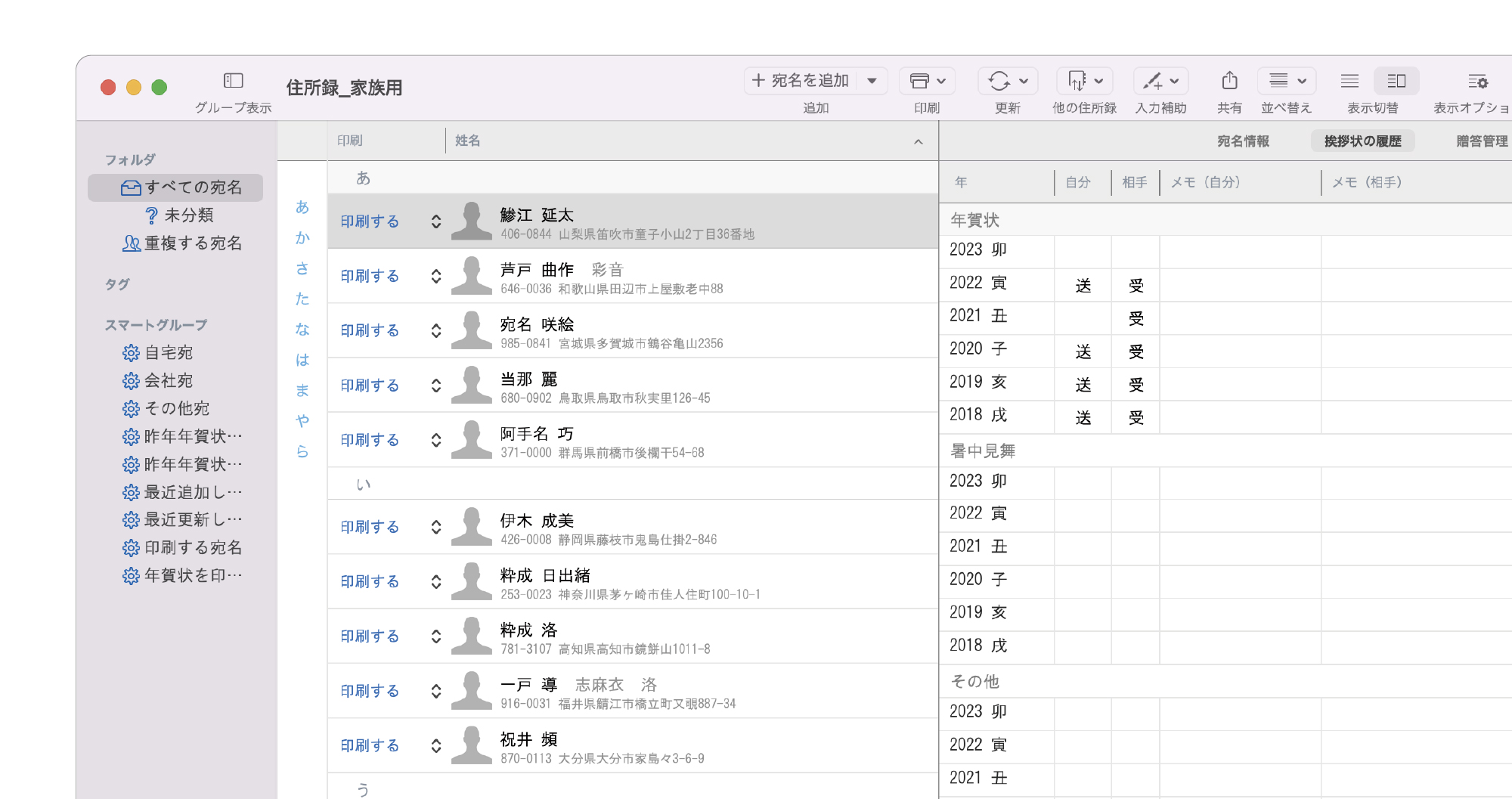Expand the print options dropdown for 芦戸 曲作

(x=436, y=276)
